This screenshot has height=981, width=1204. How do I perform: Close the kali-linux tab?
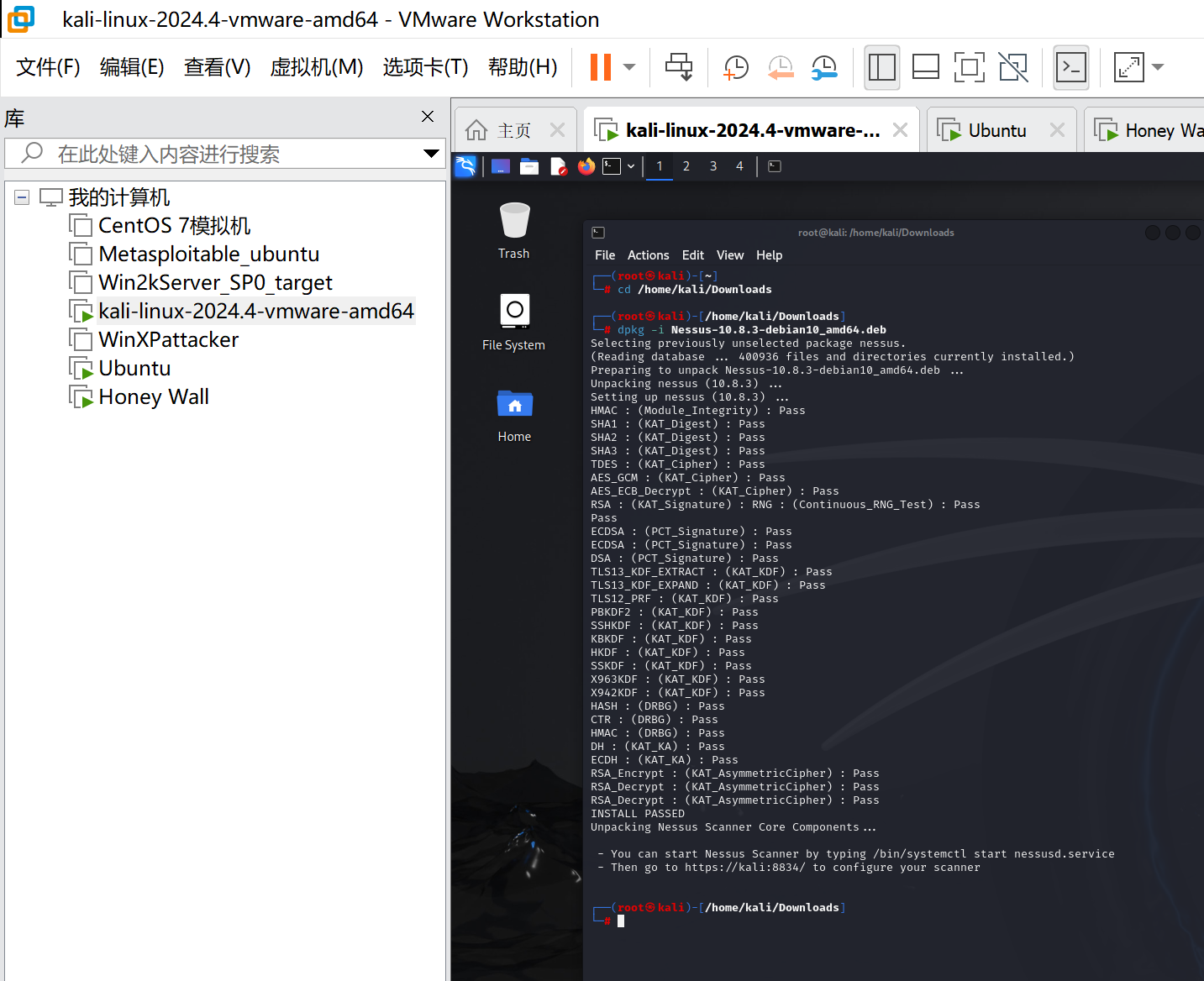click(x=900, y=130)
